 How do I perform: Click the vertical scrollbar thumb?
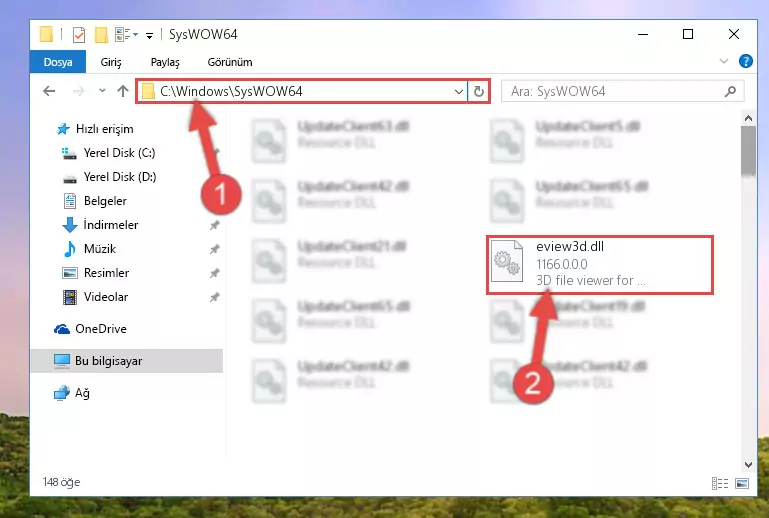(748, 150)
